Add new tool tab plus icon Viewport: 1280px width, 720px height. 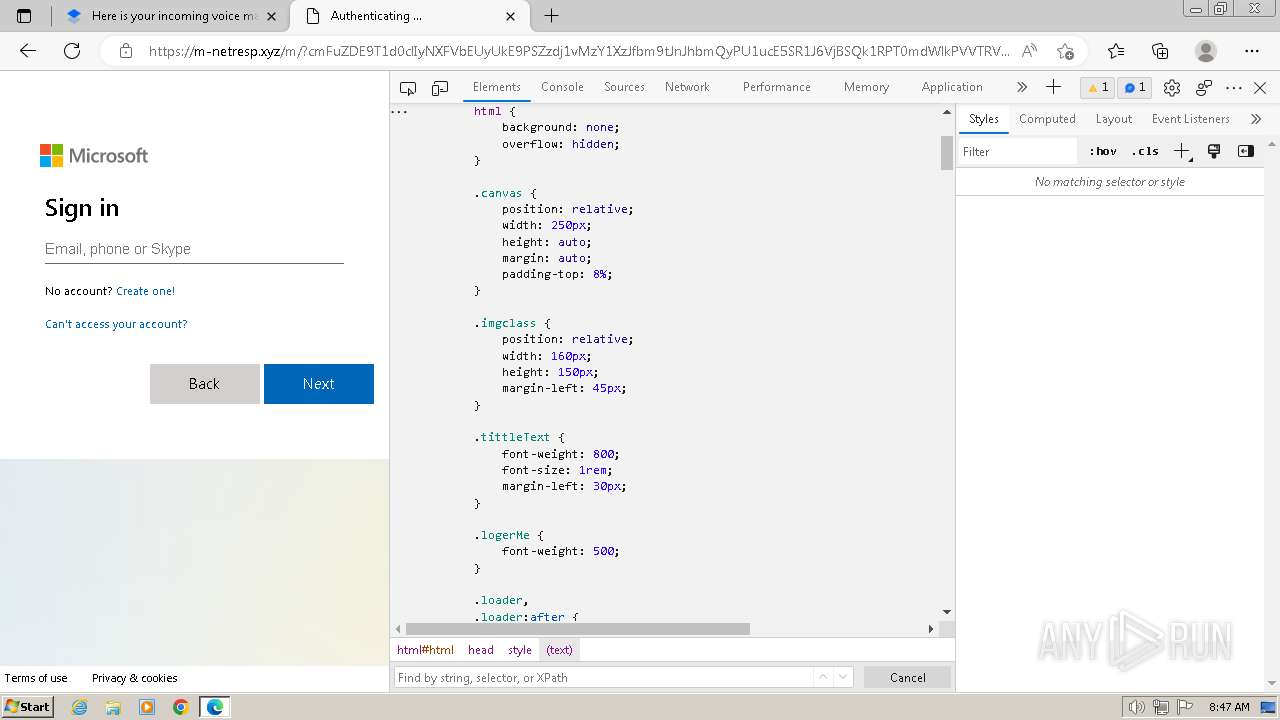pyautogui.click(x=1053, y=87)
